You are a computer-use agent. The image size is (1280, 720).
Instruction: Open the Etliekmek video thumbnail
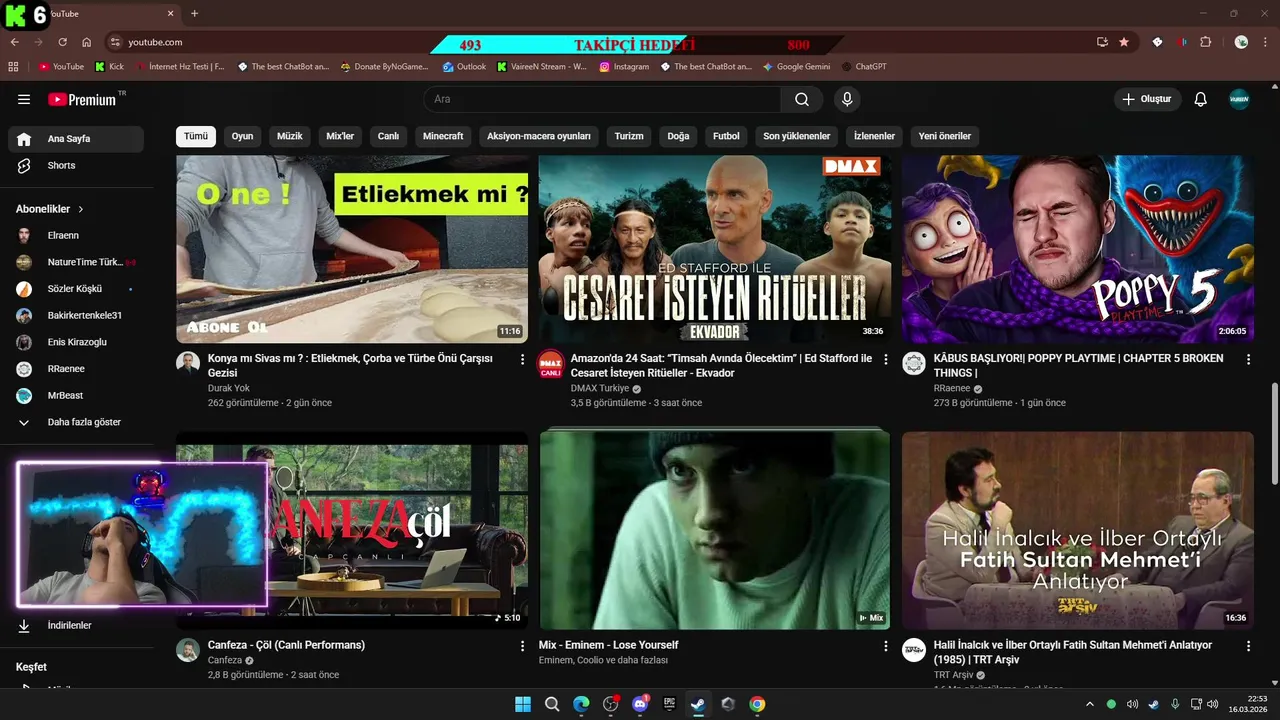point(352,249)
